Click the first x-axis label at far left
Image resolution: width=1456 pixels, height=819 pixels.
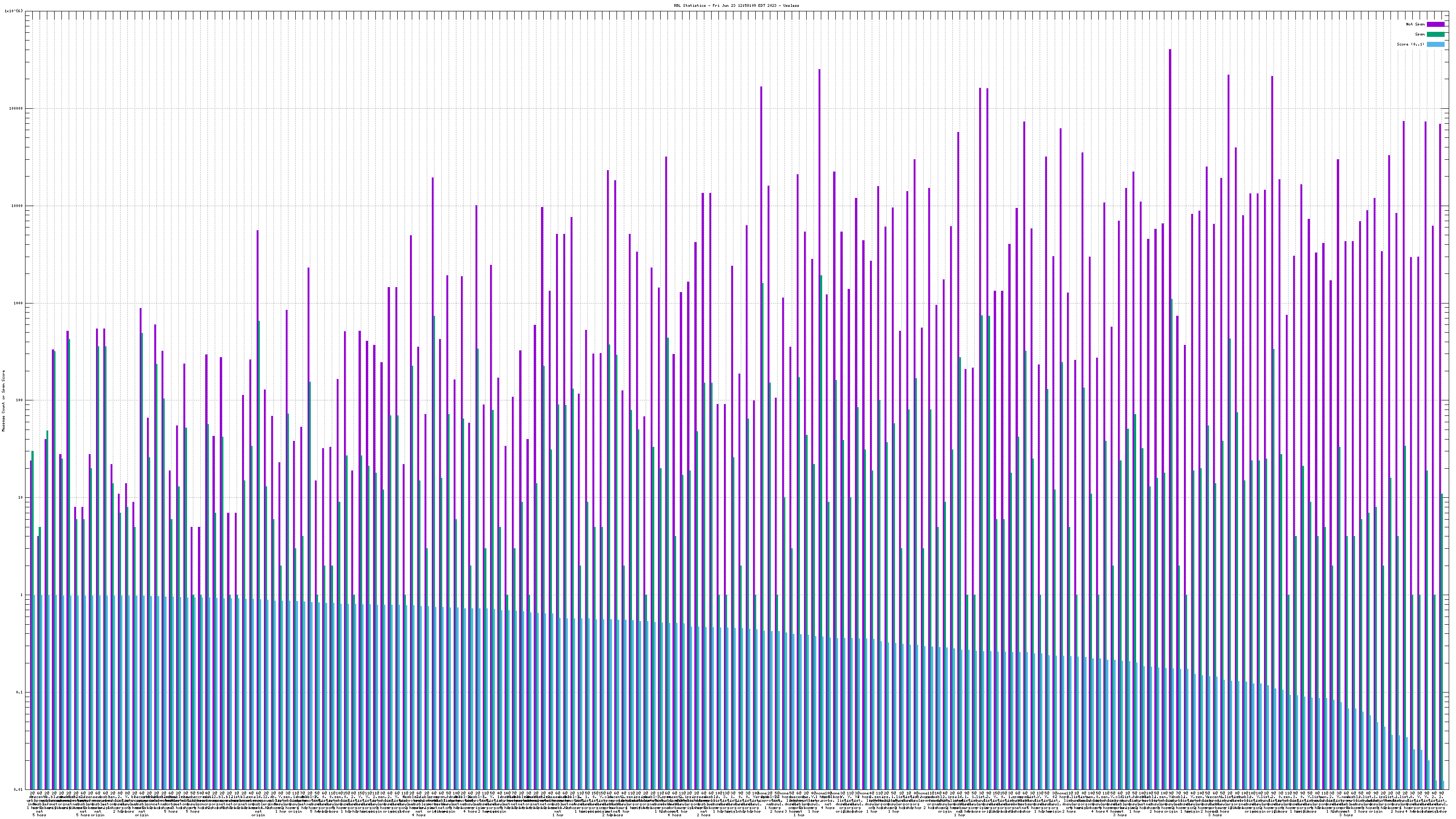click(32, 793)
